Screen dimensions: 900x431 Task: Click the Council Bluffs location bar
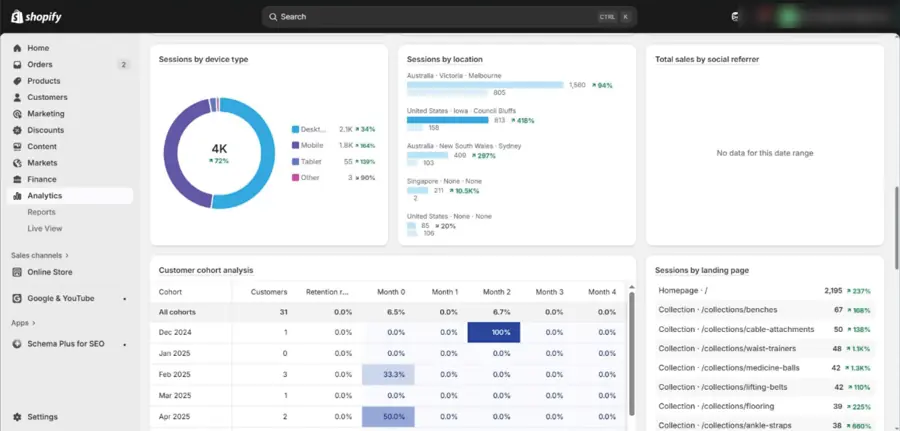pos(448,120)
